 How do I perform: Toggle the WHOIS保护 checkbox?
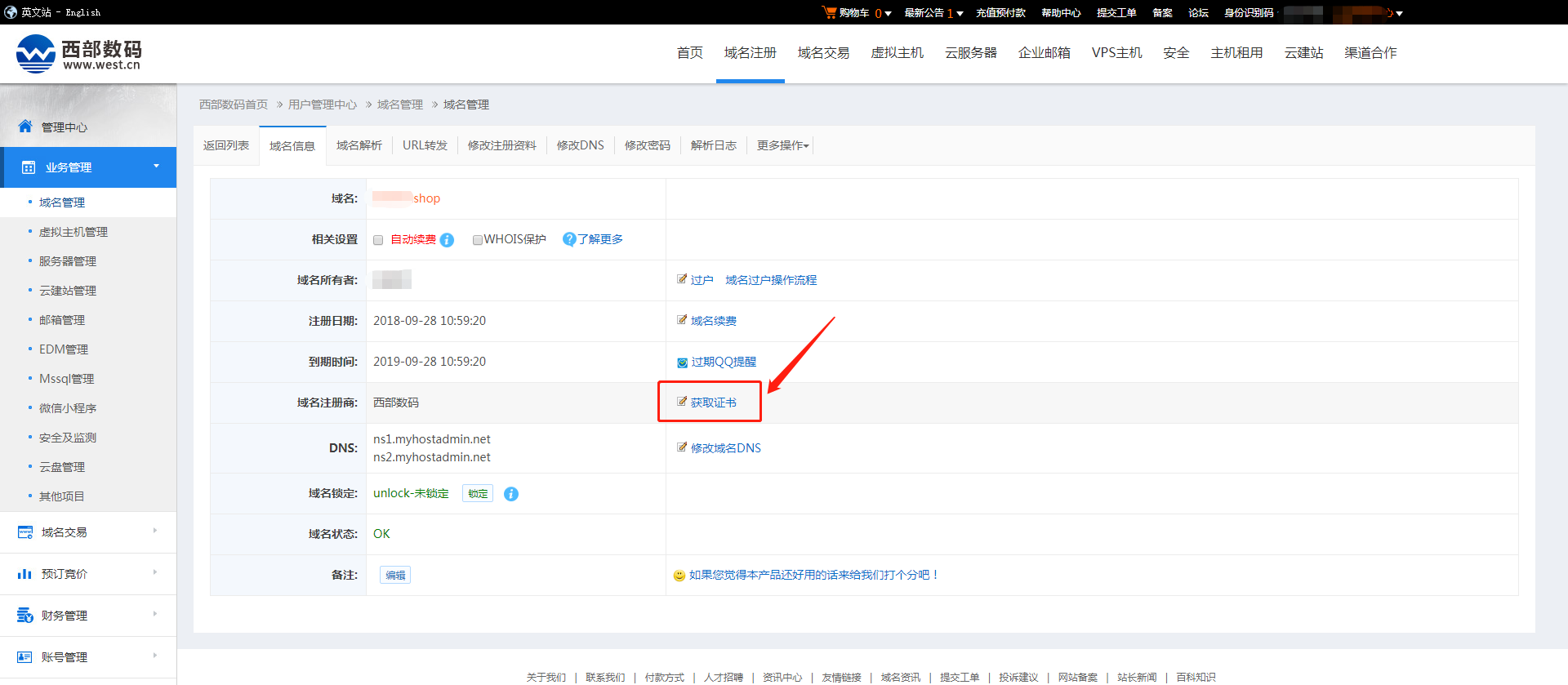coord(477,240)
